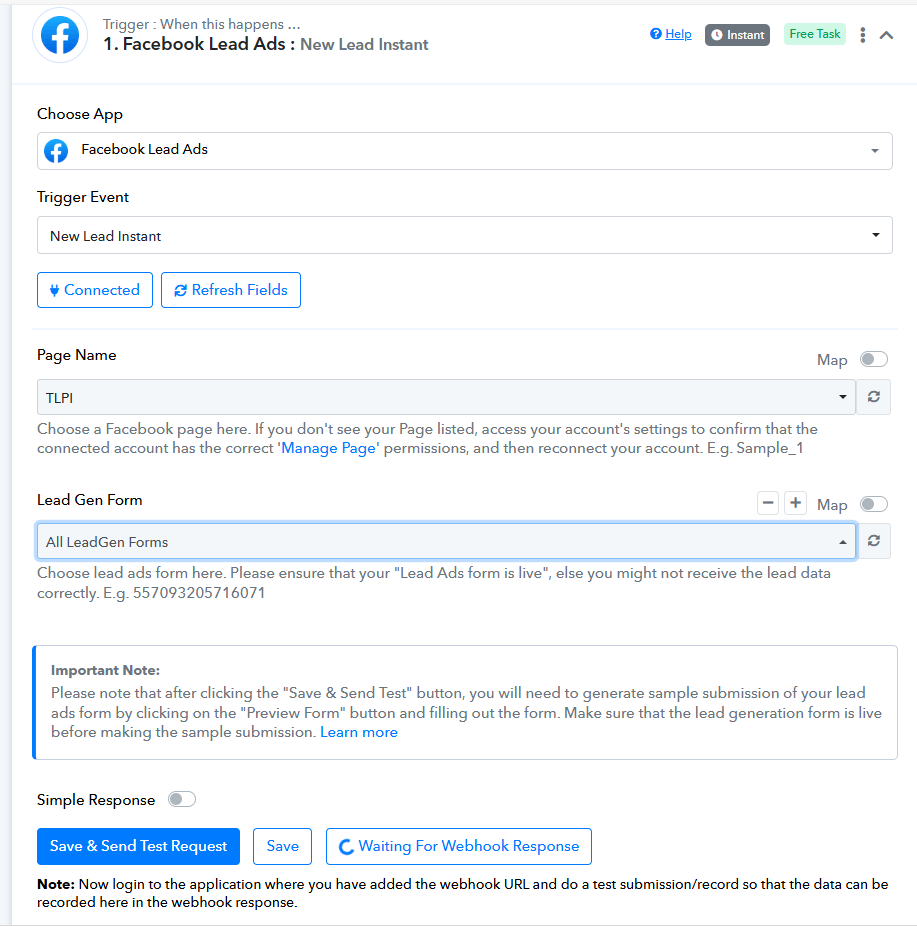
Task: Toggle the Map switch for Page Name
Action: [873, 359]
